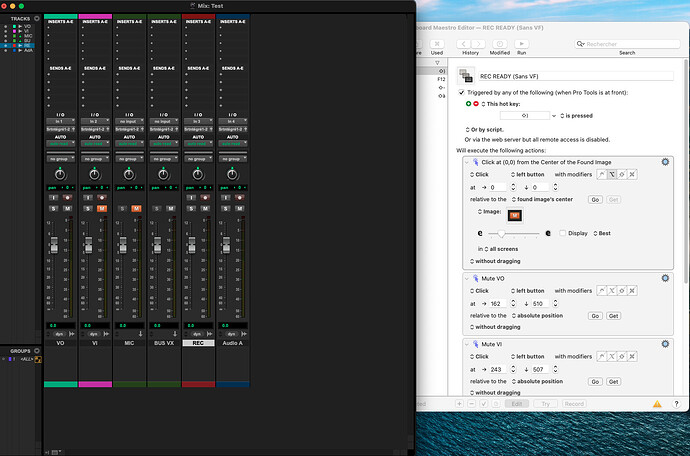This screenshot has width=690, height=456.
Task: Open MIC track 'no input' selector
Action: 129,121
